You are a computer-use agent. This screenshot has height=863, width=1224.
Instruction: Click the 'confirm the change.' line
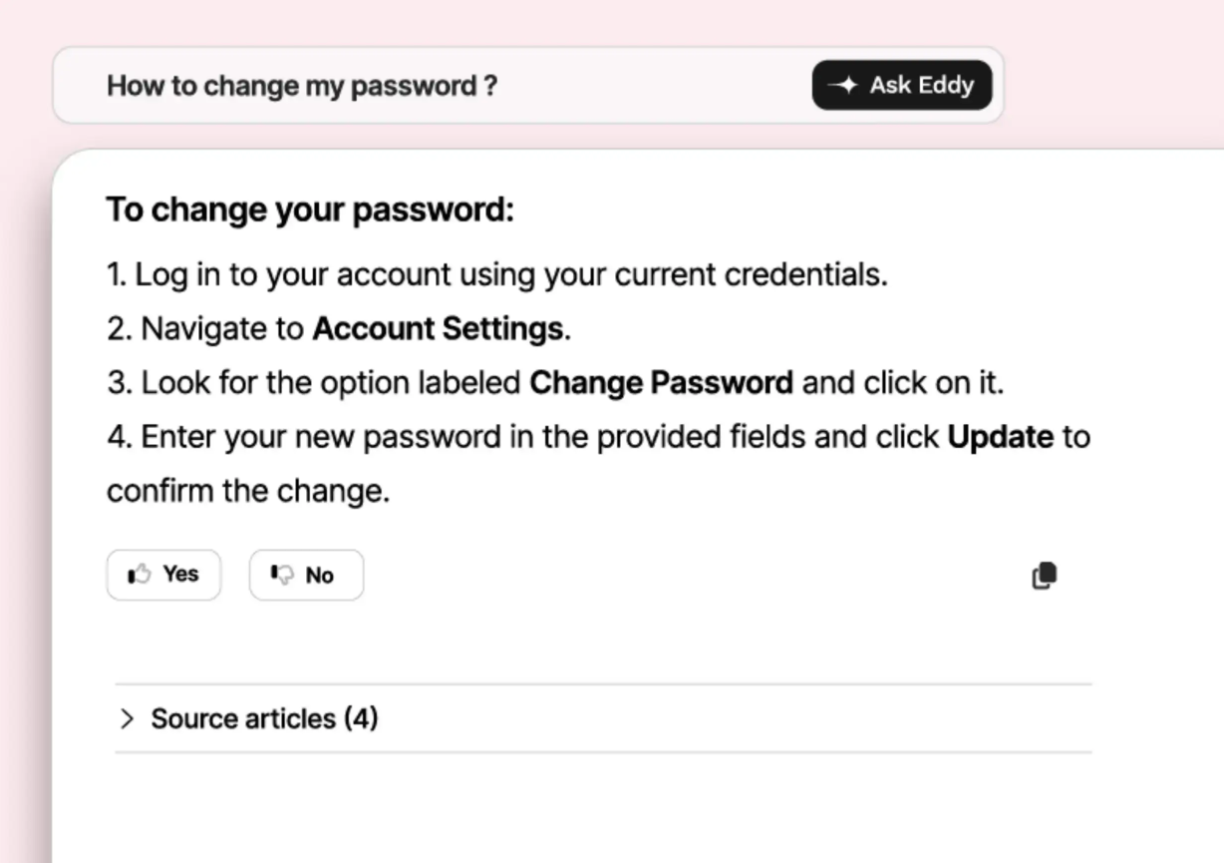(248, 491)
